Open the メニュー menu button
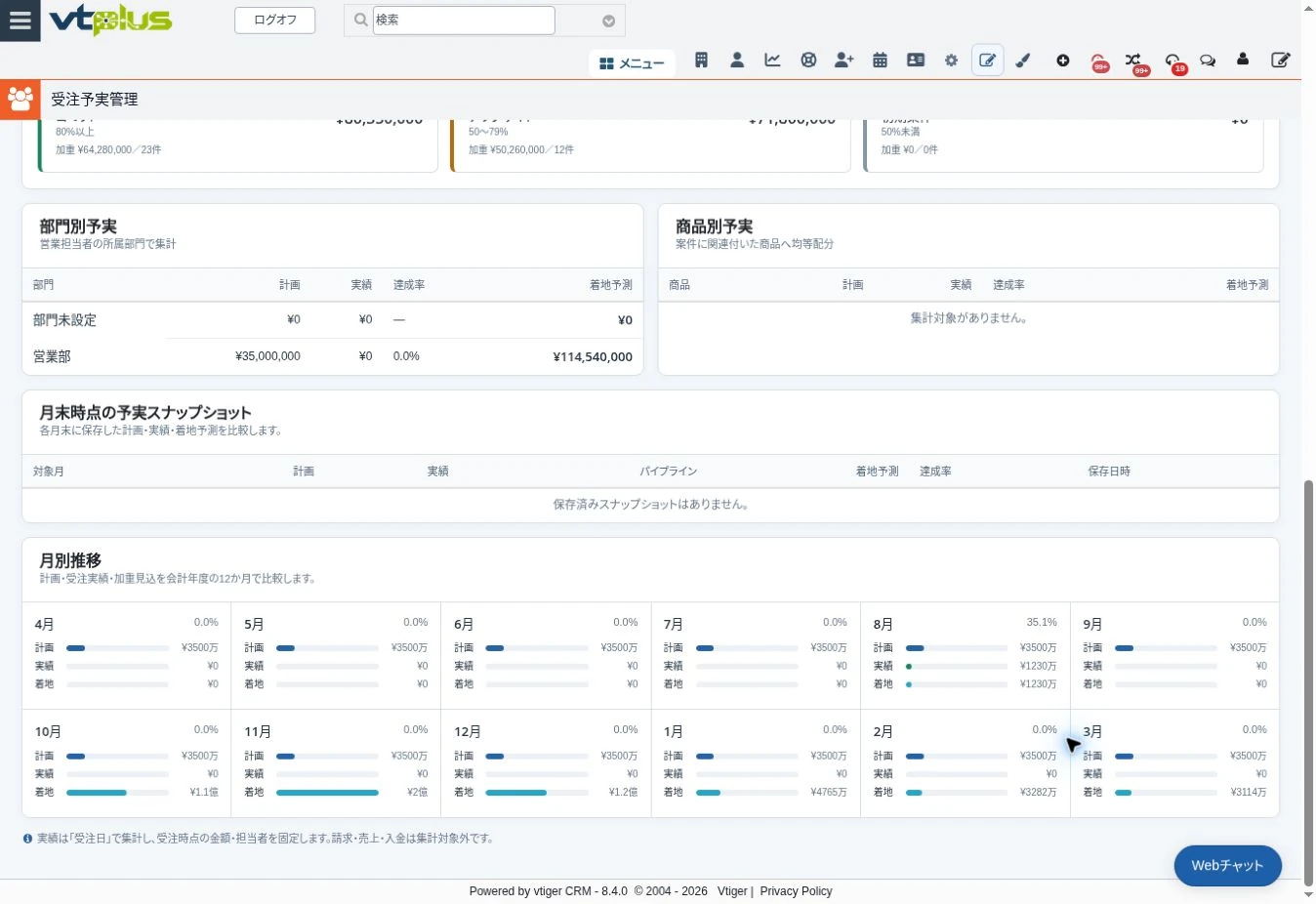Image resolution: width=1316 pixels, height=904 pixels. [x=632, y=63]
